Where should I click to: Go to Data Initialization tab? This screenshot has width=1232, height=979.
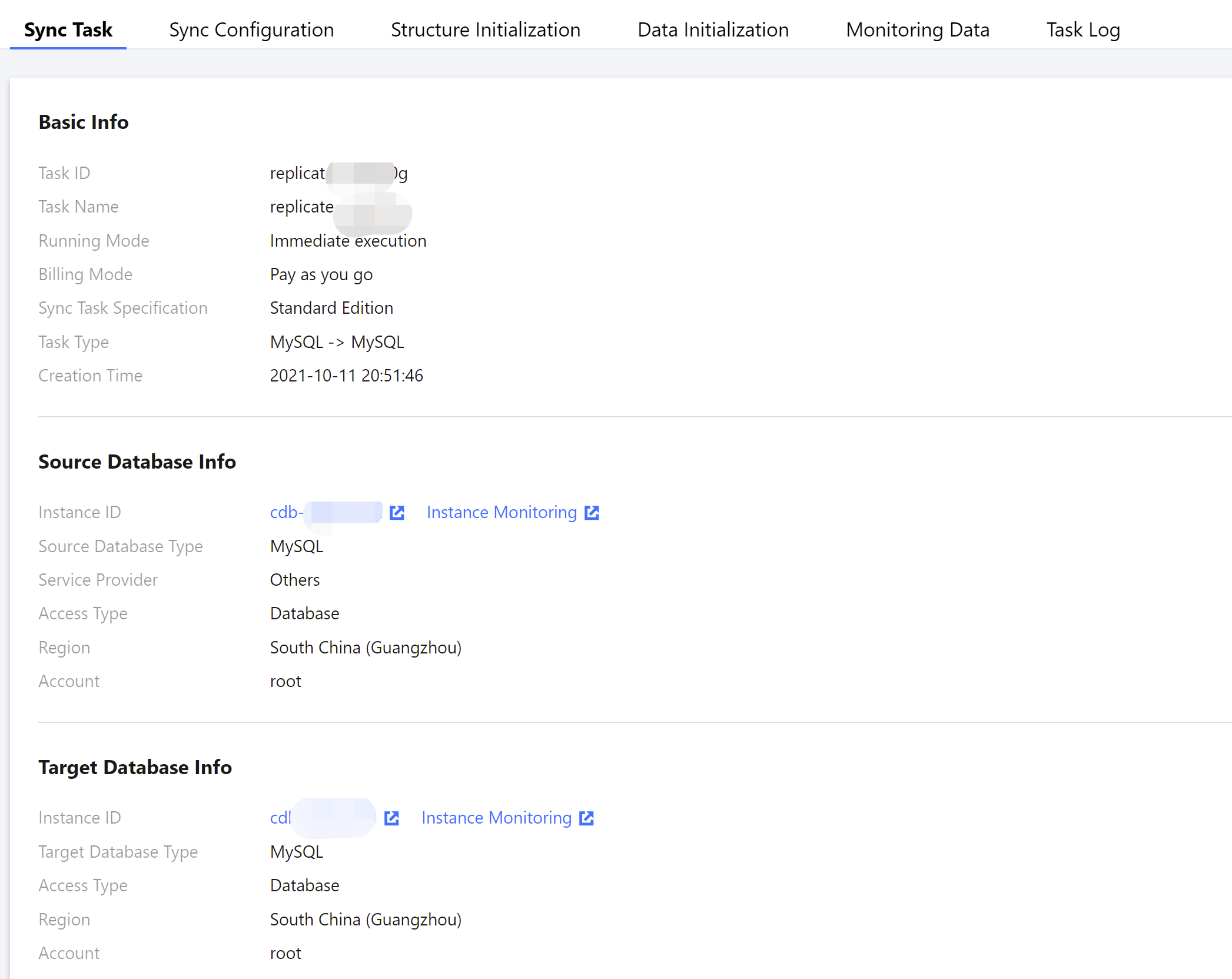[713, 29]
